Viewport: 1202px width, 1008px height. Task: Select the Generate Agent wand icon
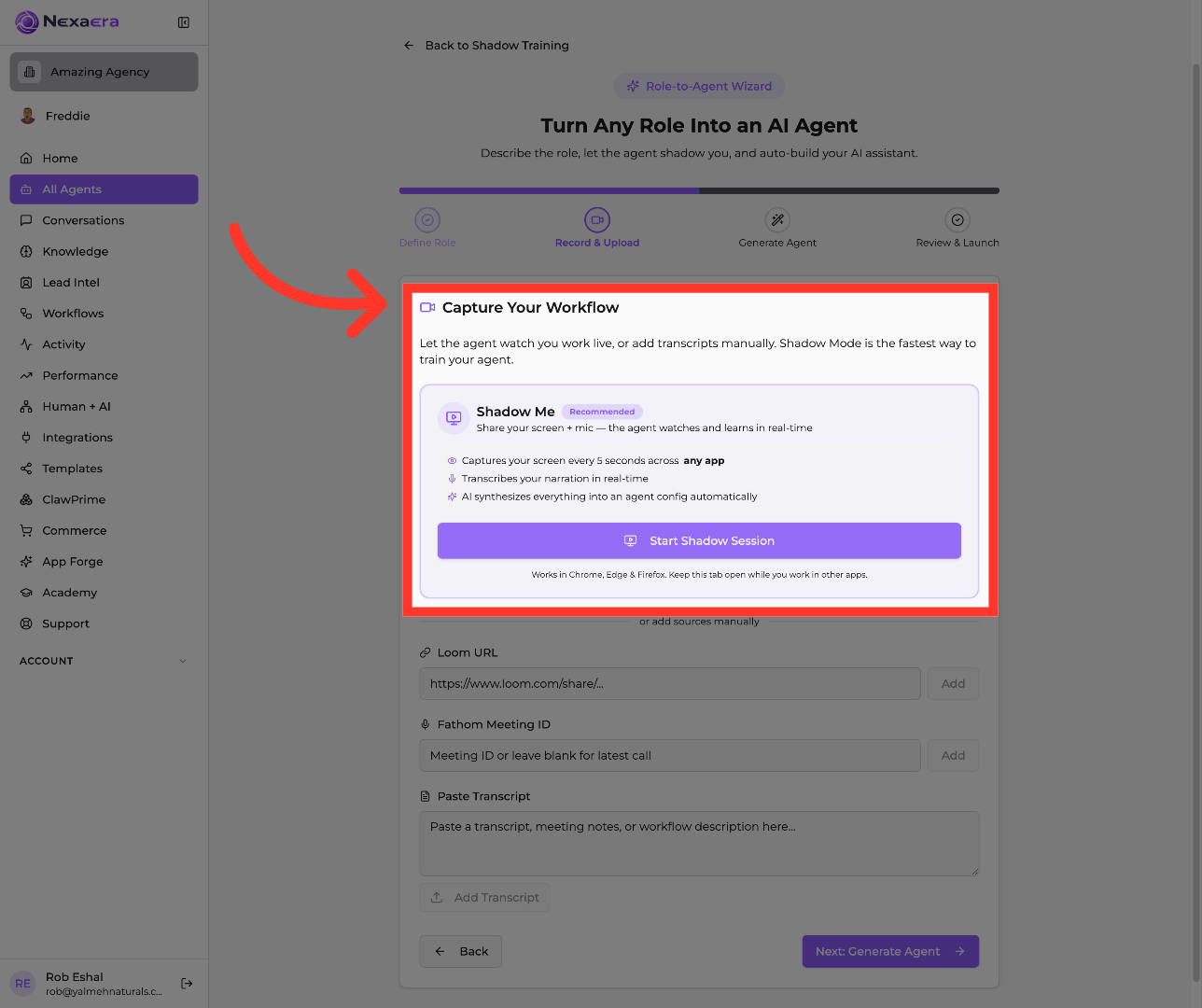click(777, 220)
